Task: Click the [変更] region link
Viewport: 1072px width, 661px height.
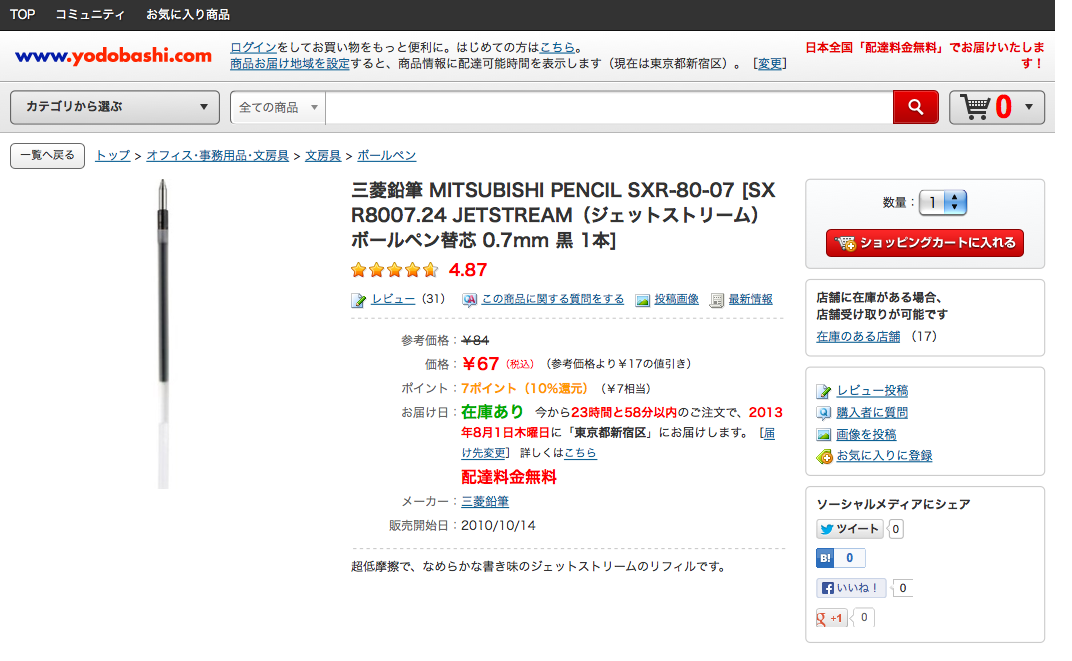Action: (x=770, y=64)
